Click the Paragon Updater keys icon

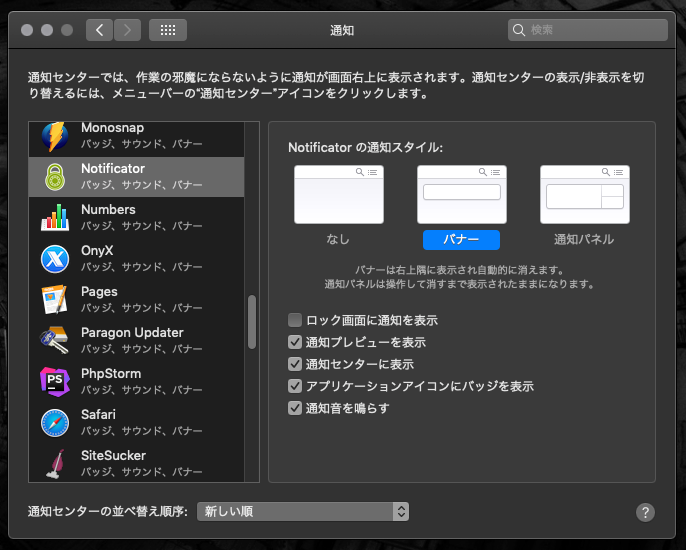coord(55,340)
